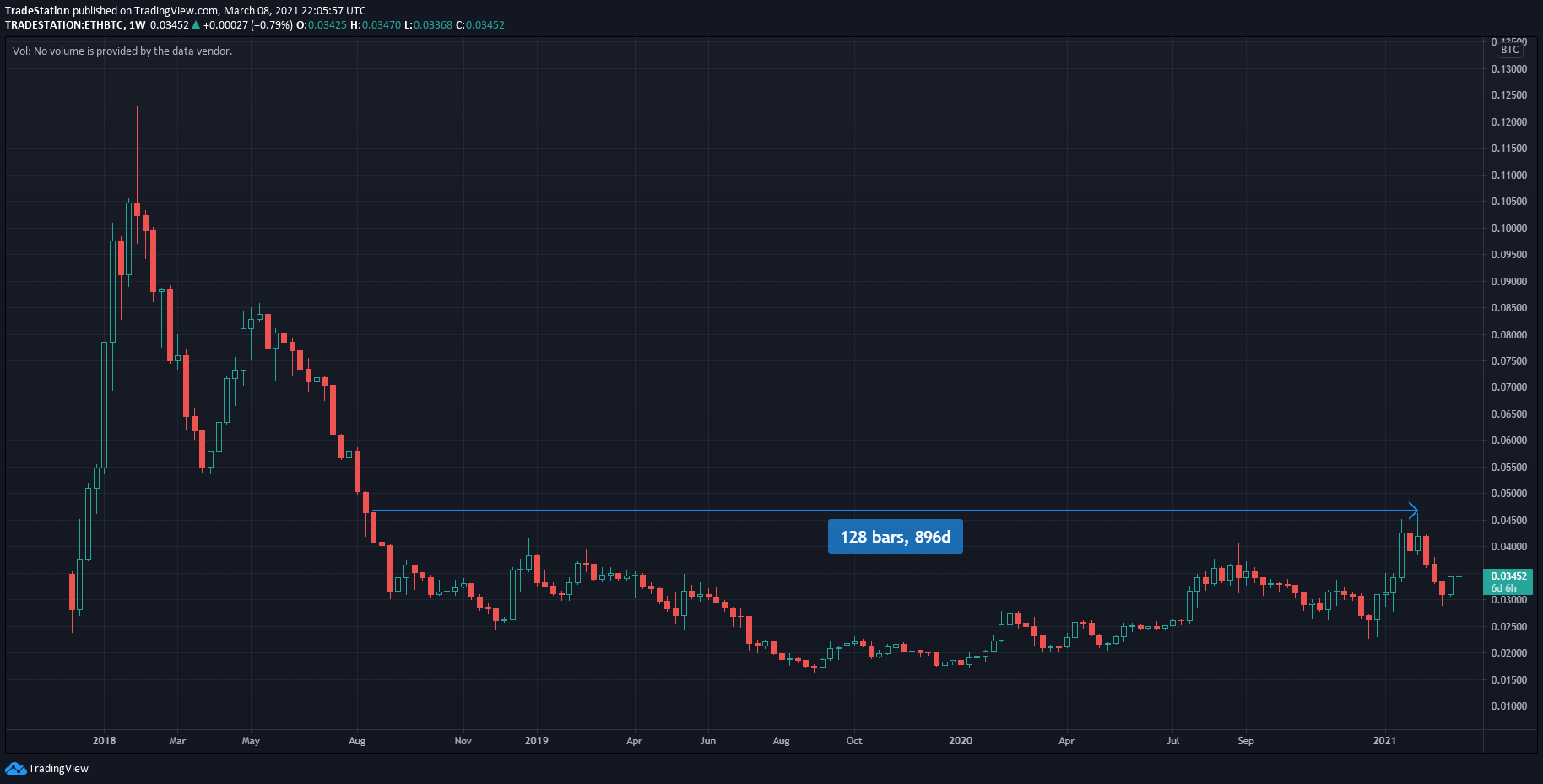1543x784 pixels.
Task: Click the 2021 label on time axis
Action: pos(1384,741)
